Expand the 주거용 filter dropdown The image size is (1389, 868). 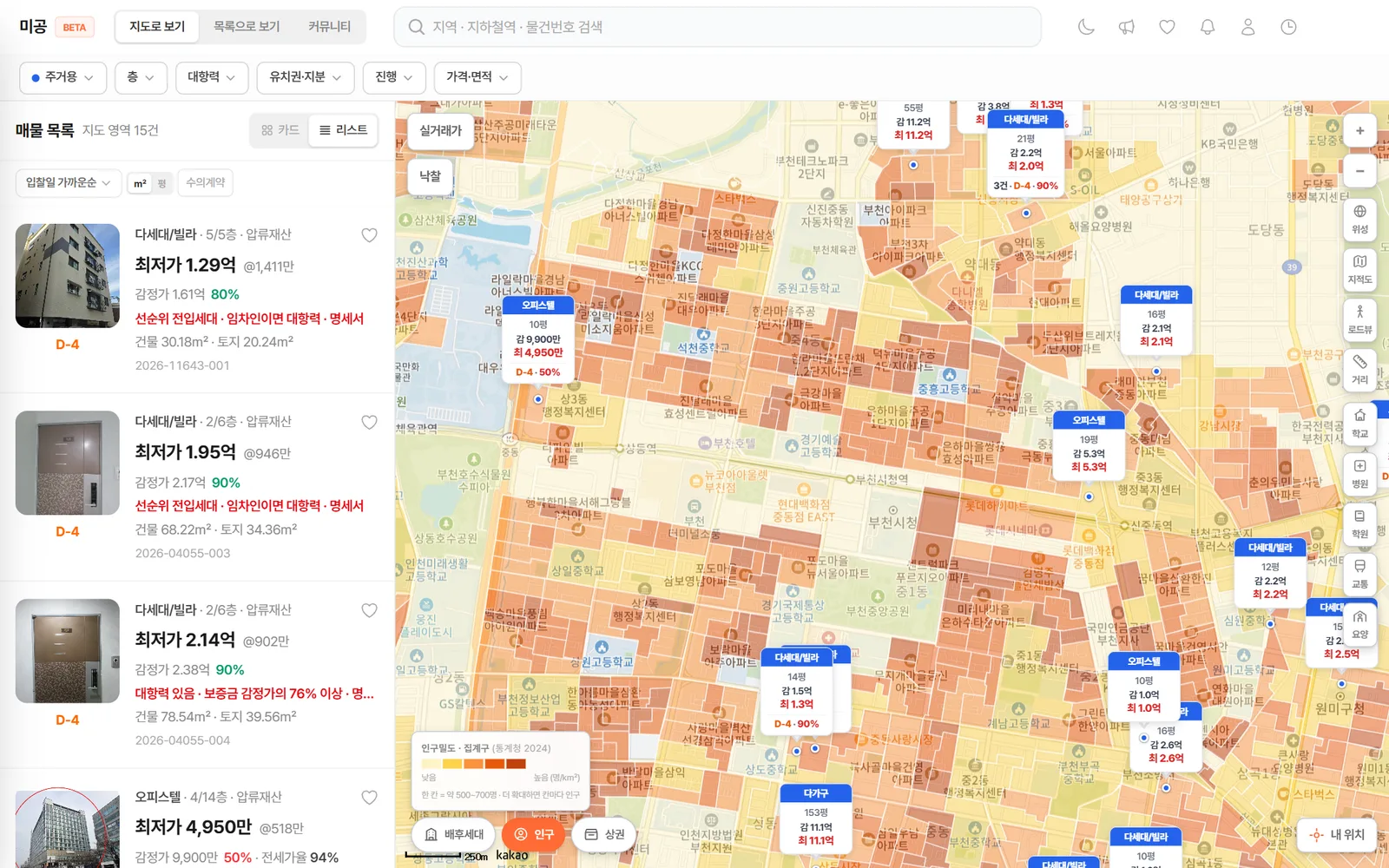[63, 77]
